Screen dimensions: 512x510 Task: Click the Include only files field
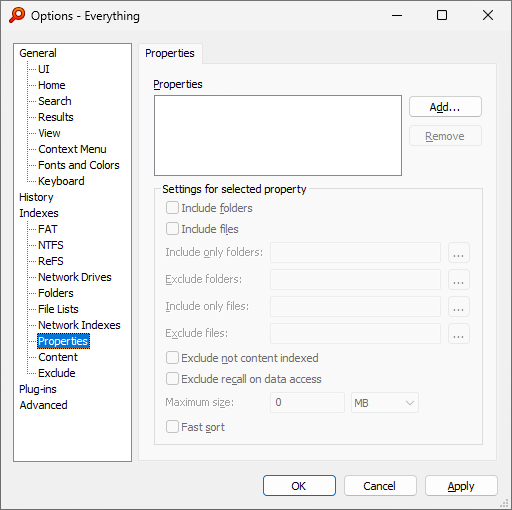[355, 307]
